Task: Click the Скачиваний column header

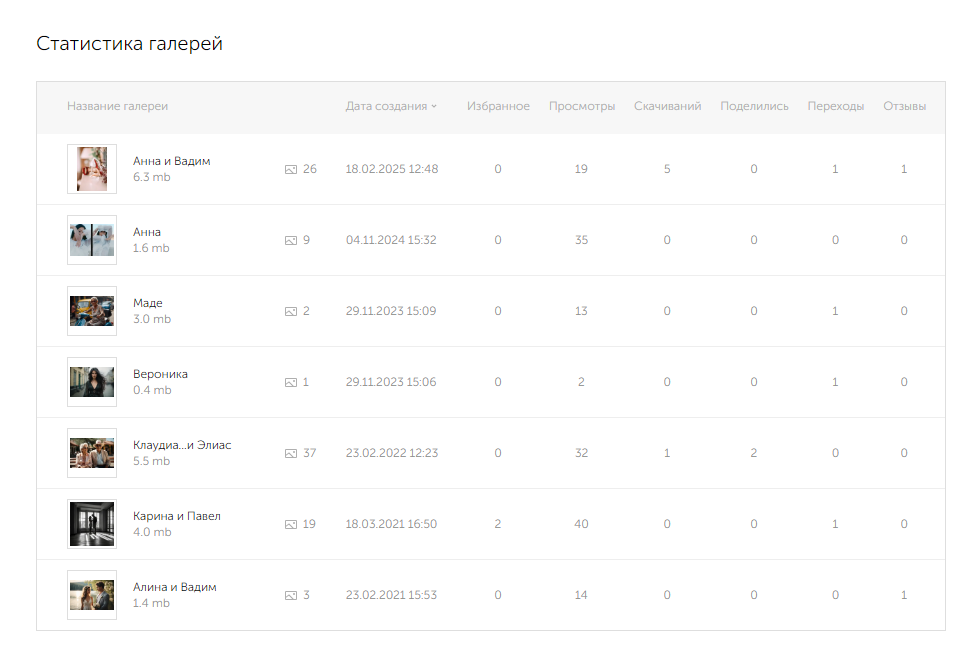Action: coord(667,106)
